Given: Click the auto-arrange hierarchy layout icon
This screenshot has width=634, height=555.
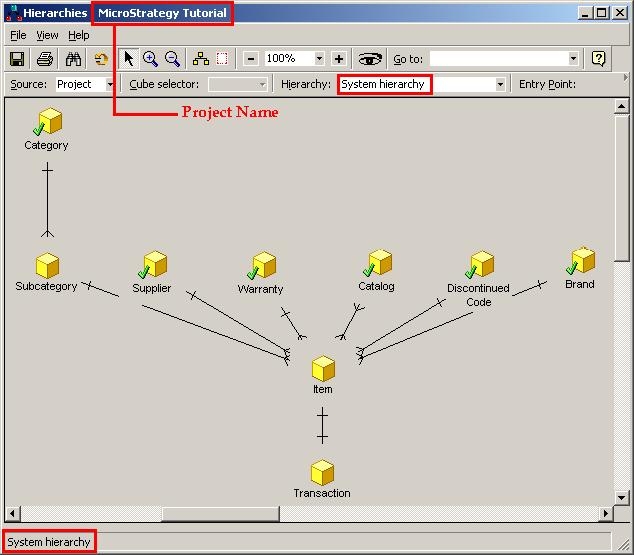Looking at the screenshot, I should 201,59.
